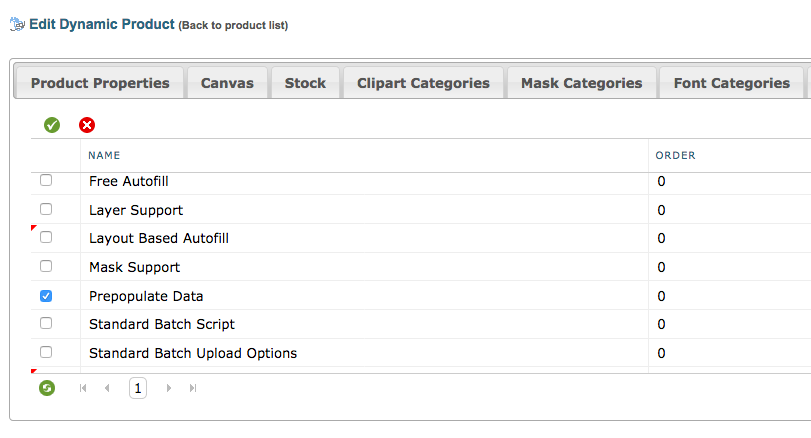Switch to the Canvas tab
The image size is (811, 438).
point(227,83)
